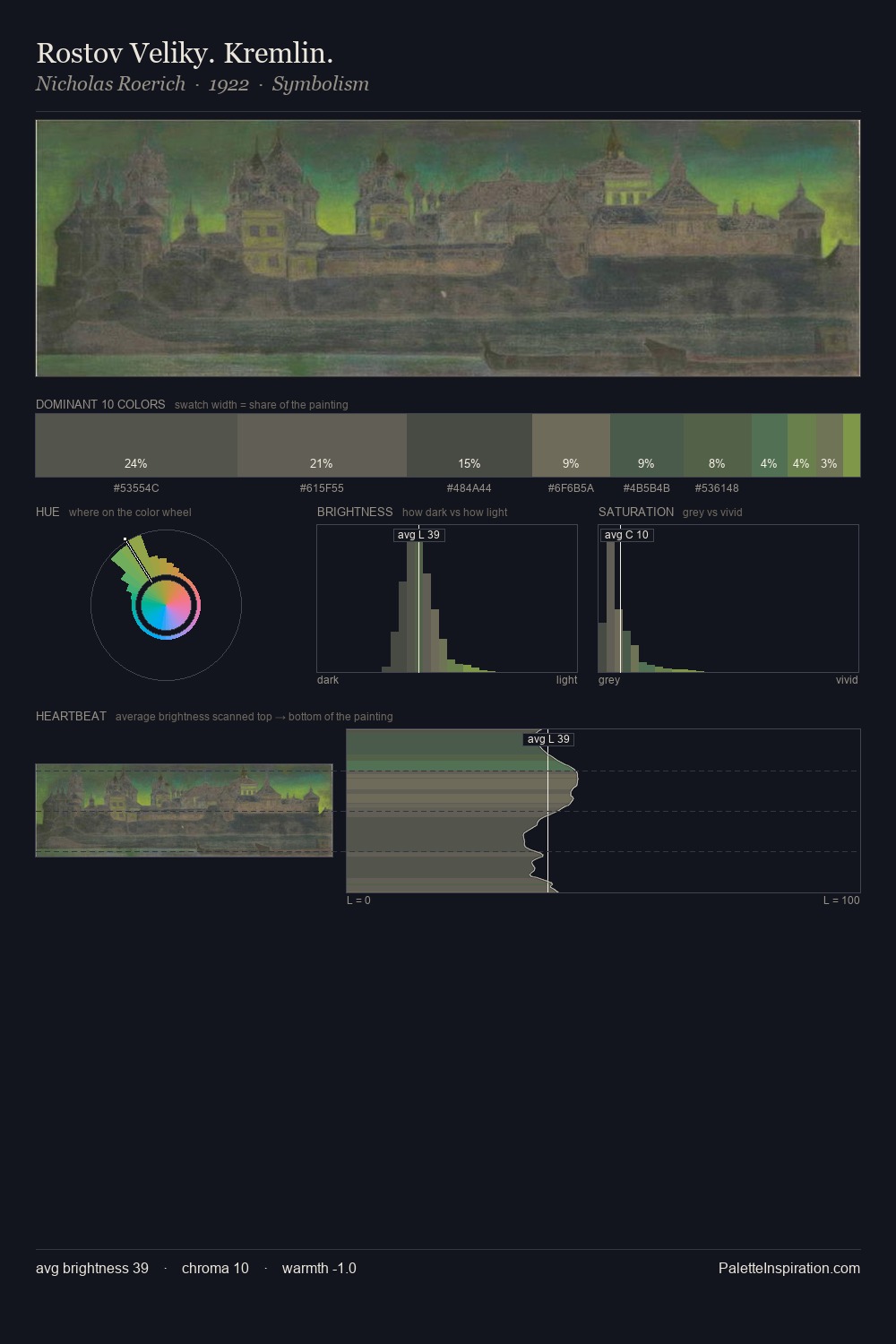Click the 'avg C 10' label in Saturation chart

[626, 535]
